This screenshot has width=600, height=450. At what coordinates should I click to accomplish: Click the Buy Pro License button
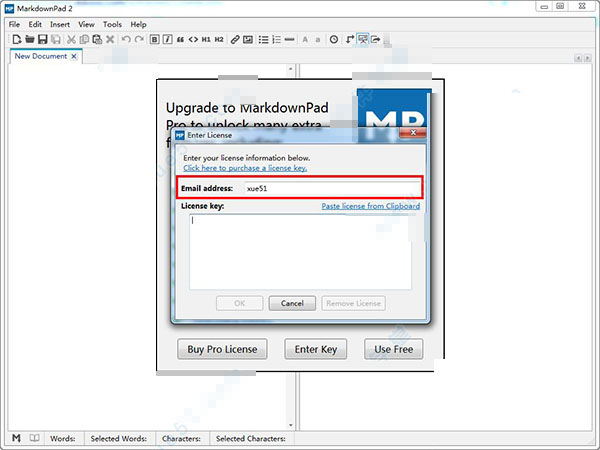(x=222, y=349)
